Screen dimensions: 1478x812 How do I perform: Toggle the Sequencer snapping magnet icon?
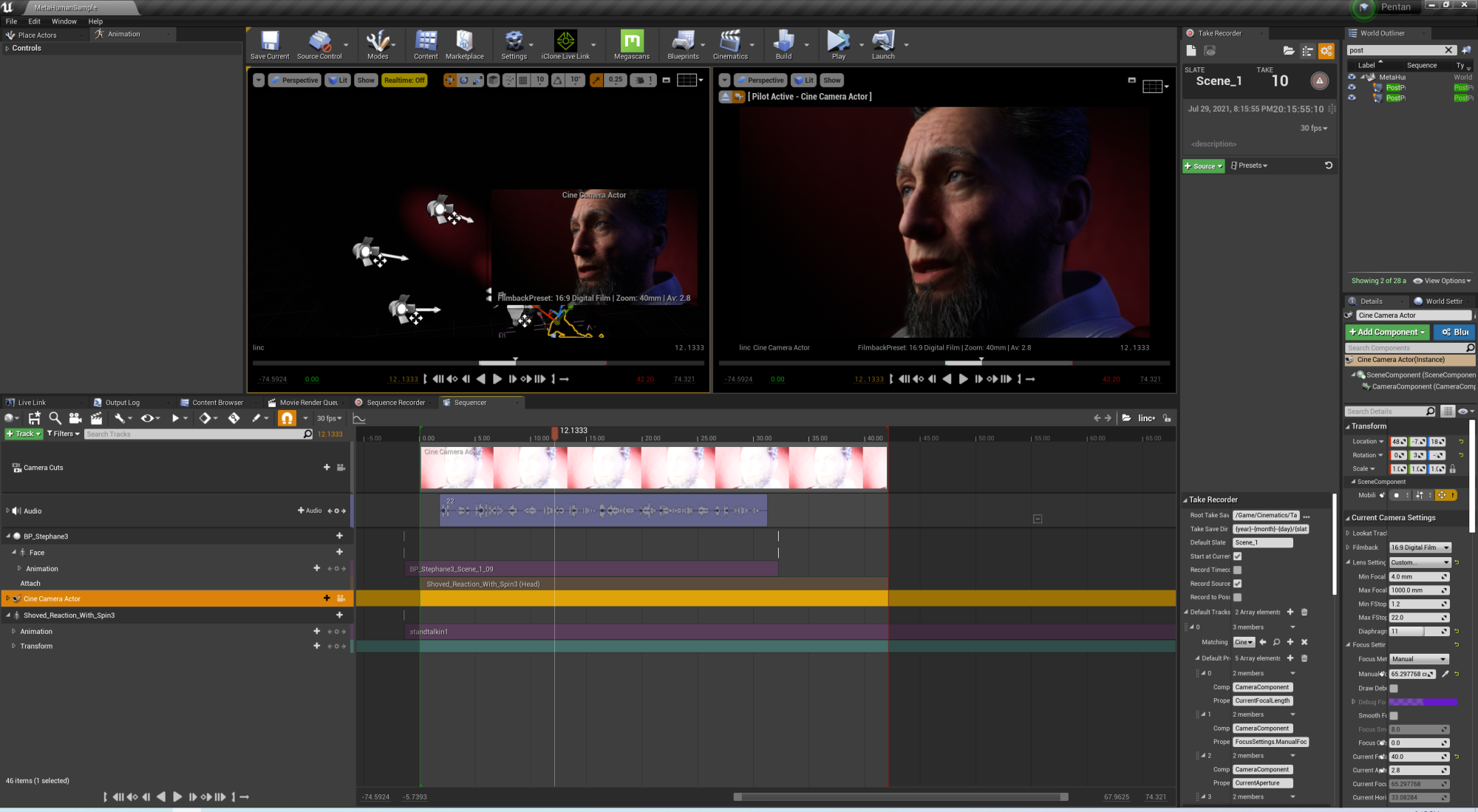pyautogui.click(x=287, y=418)
